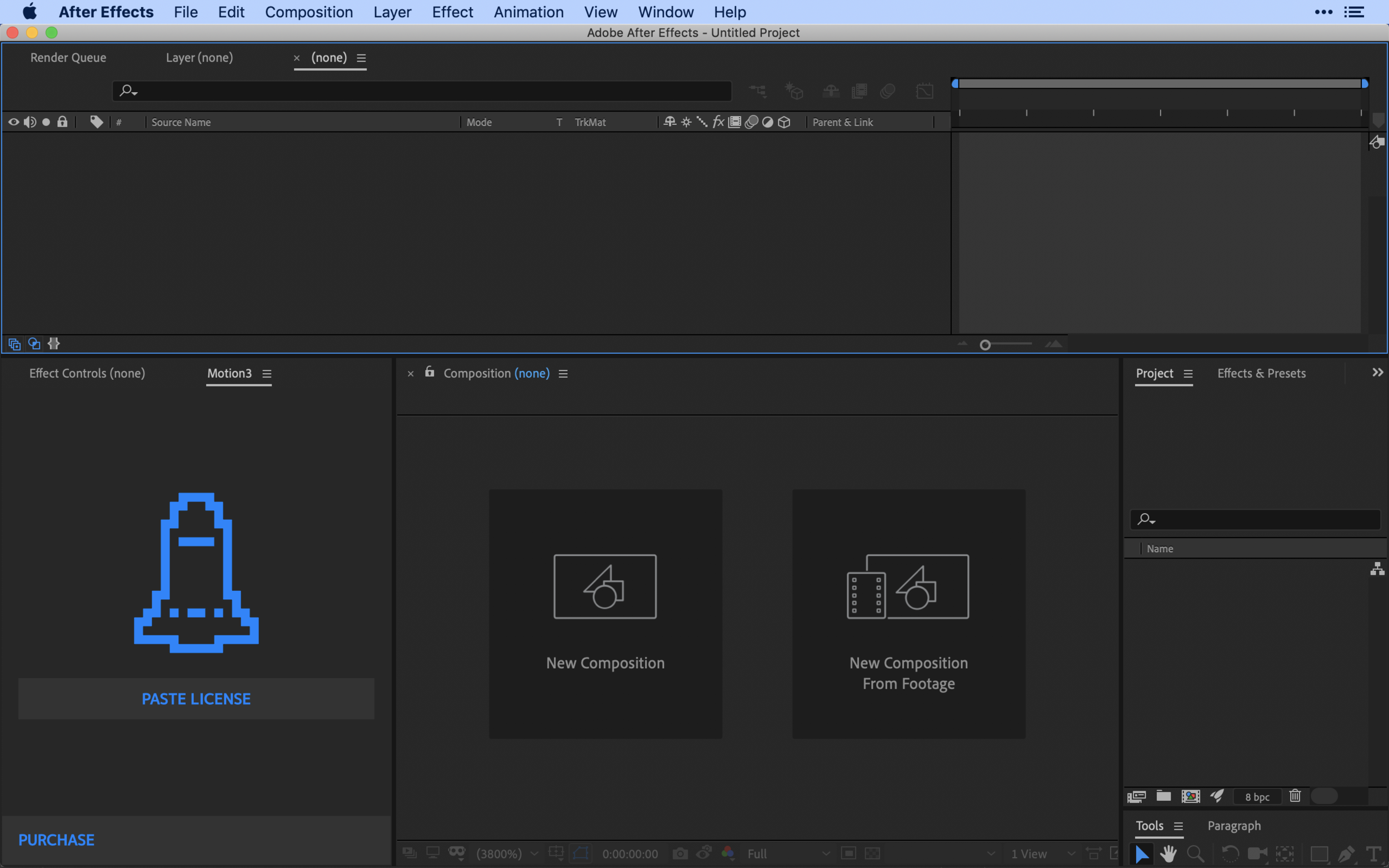Open magnification ratio dropdown (3800%)

pyautogui.click(x=507, y=854)
